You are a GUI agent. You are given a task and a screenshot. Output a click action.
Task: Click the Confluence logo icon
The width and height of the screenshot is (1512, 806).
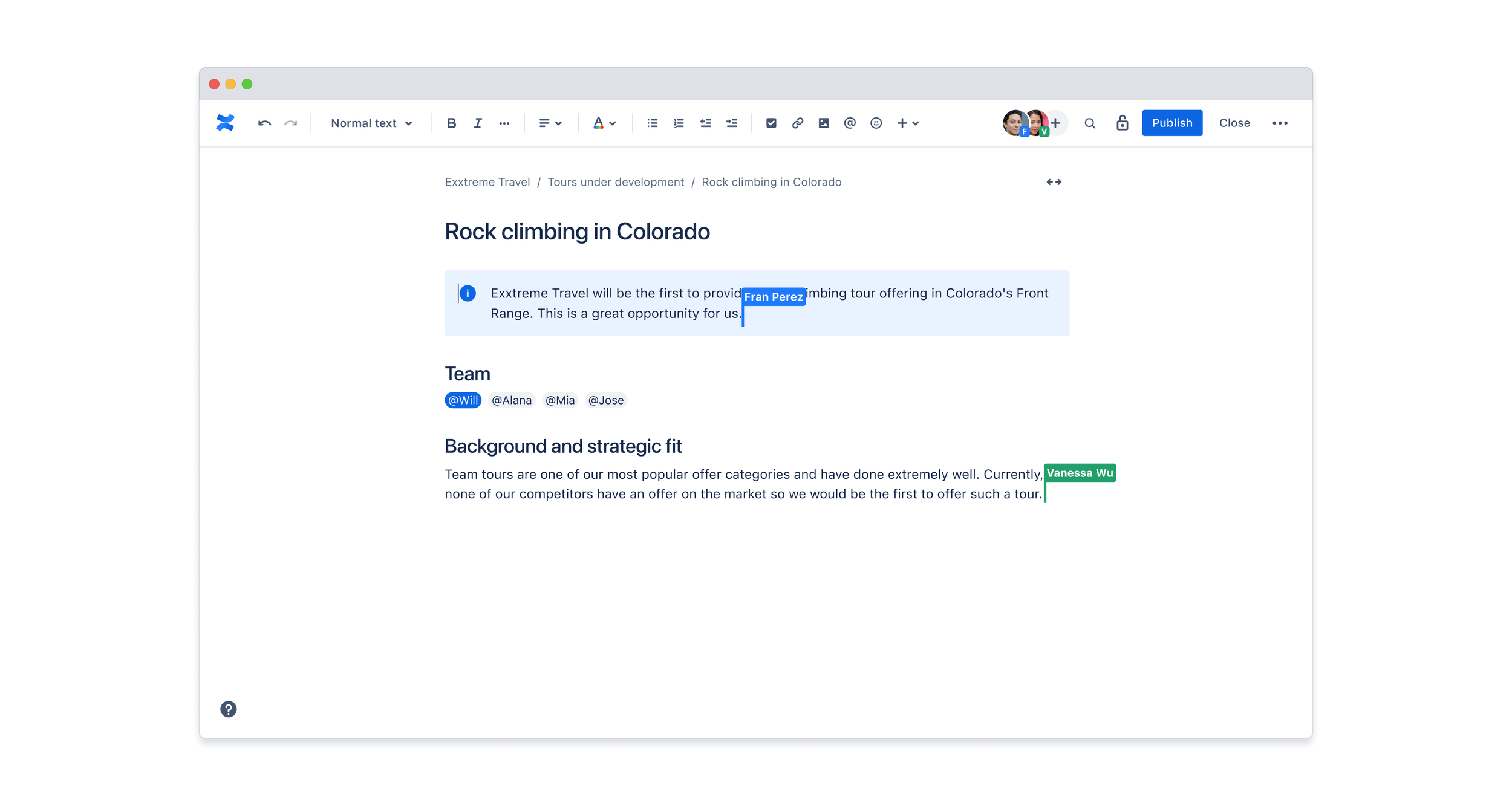[x=225, y=123]
